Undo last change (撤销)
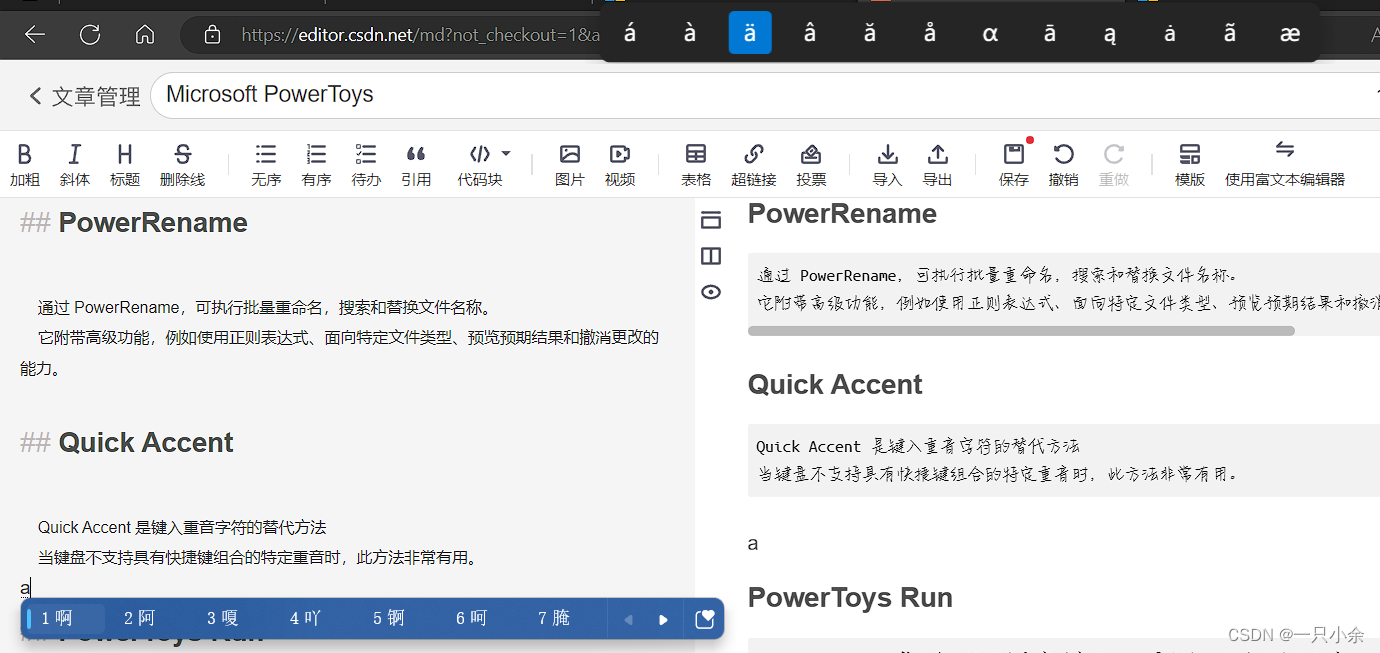The width and height of the screenshot is (1380, 653). (x=1064, y=165)
